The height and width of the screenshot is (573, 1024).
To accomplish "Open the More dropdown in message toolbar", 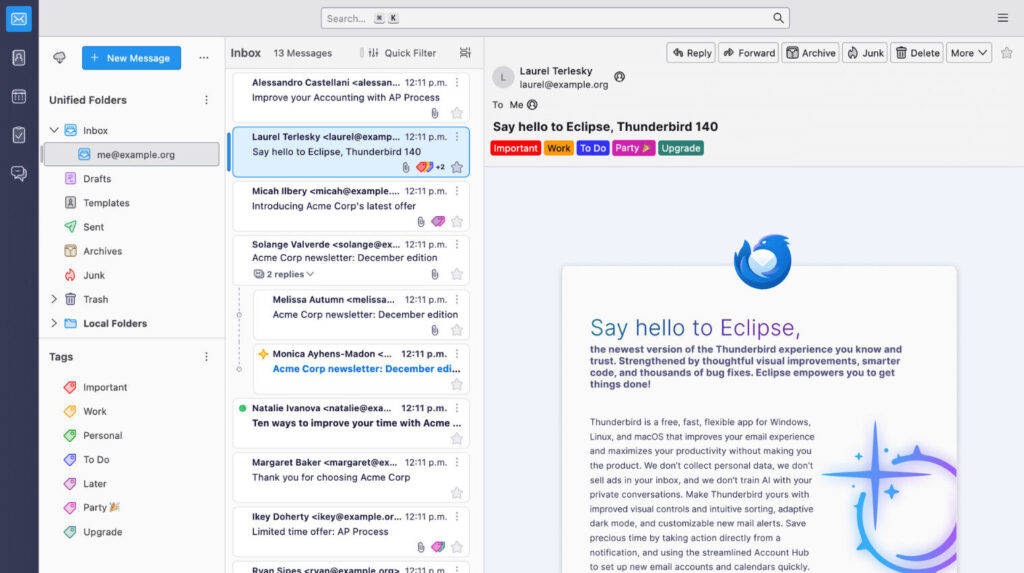I will pyautogui.click(x=968, y=53).
